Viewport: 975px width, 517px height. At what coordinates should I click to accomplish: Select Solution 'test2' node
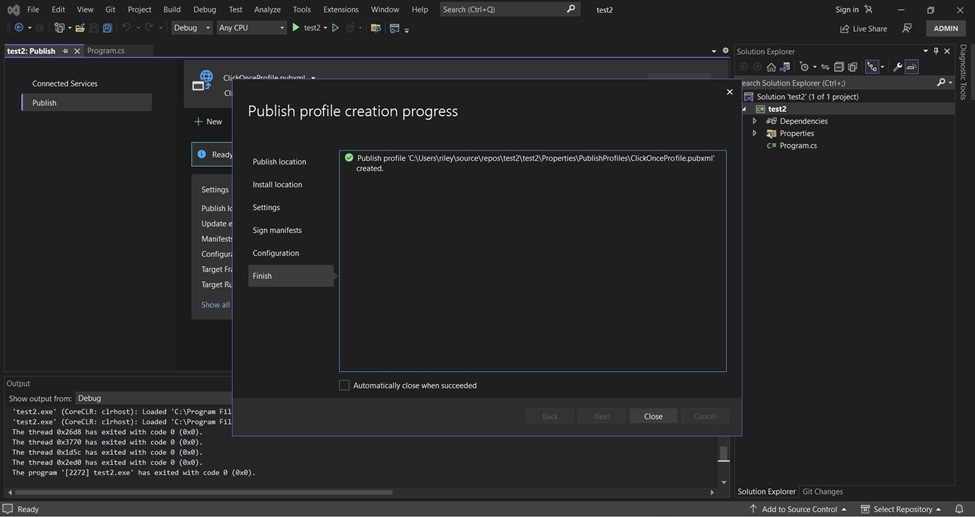coord(807,96)
